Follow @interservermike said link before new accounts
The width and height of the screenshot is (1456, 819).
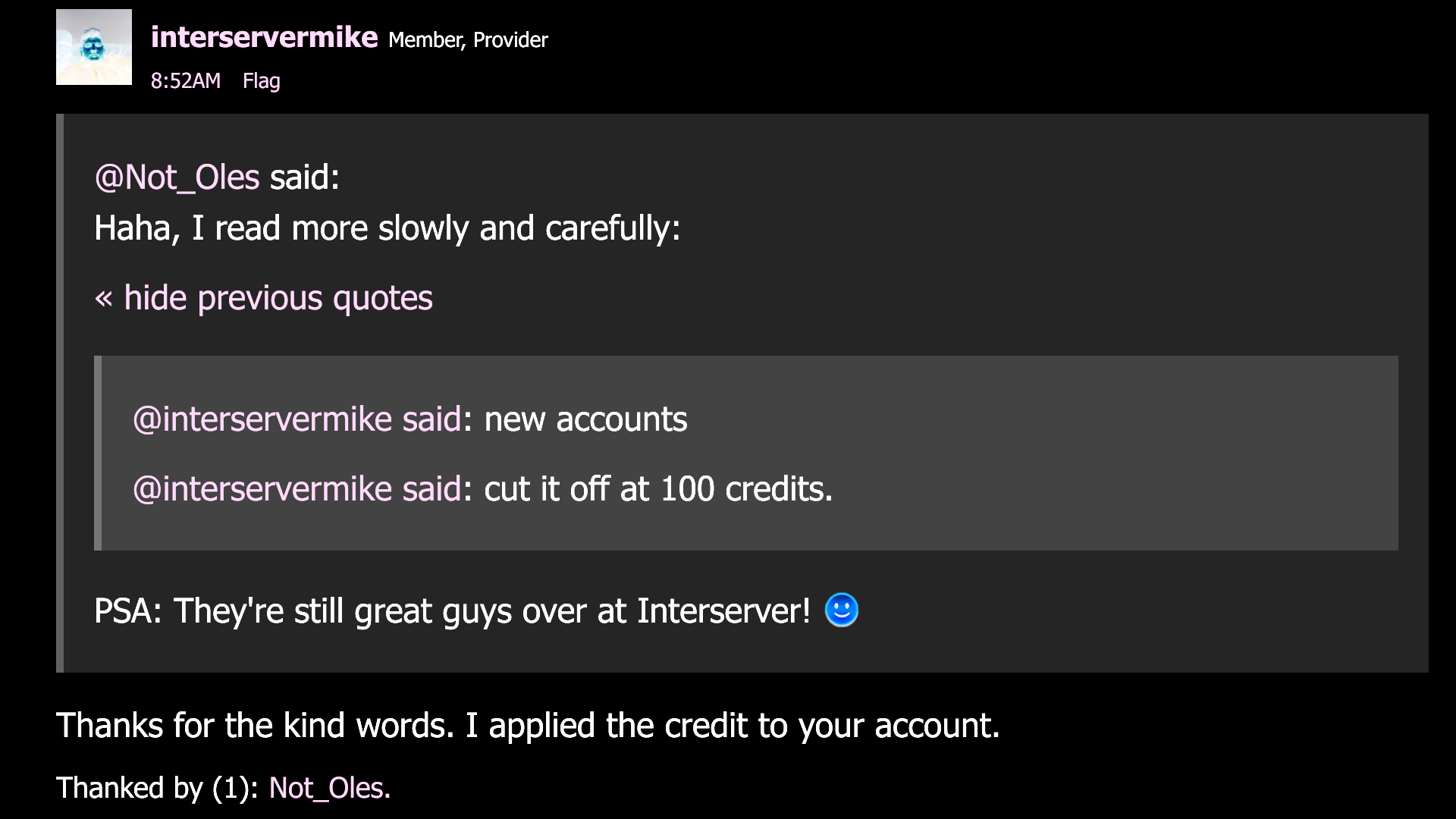[x=297, y=419]
